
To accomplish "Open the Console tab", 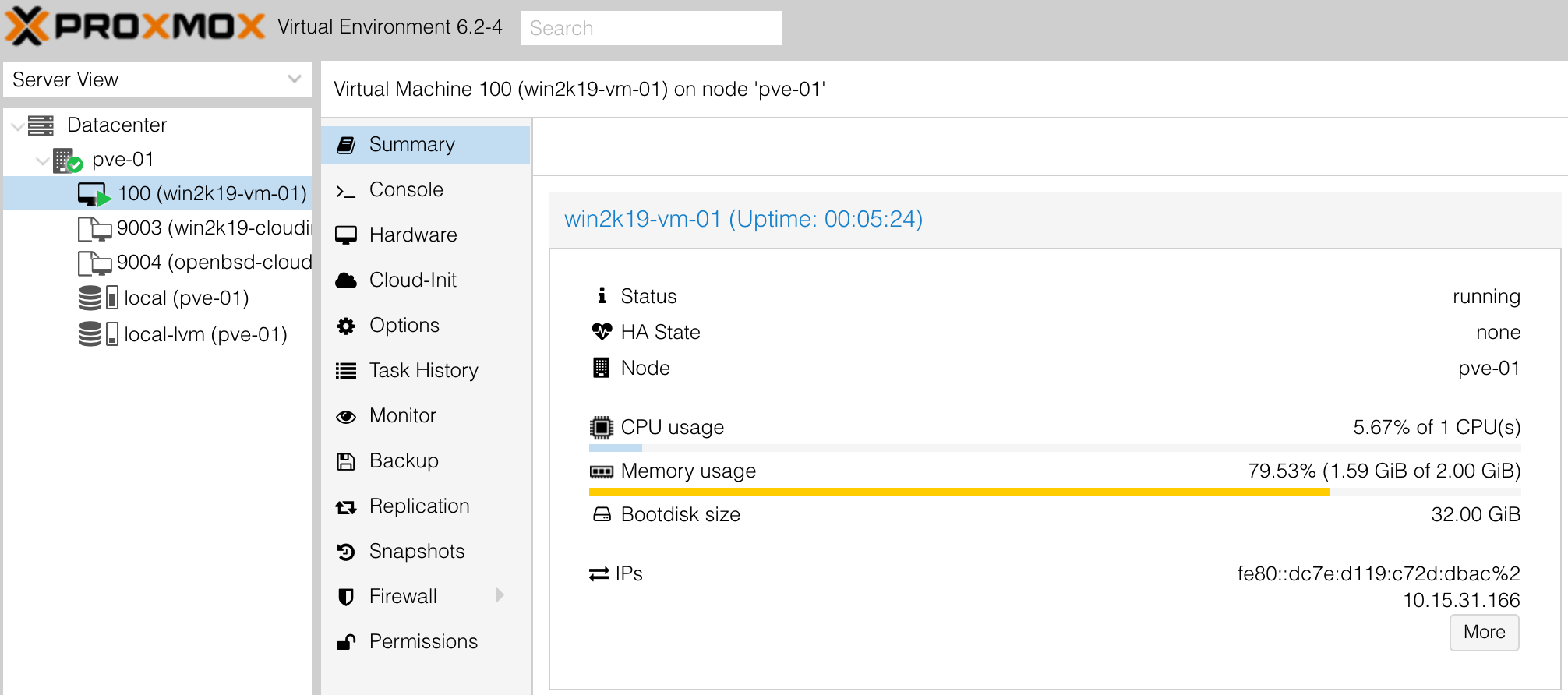I will (x=426, y=190).
